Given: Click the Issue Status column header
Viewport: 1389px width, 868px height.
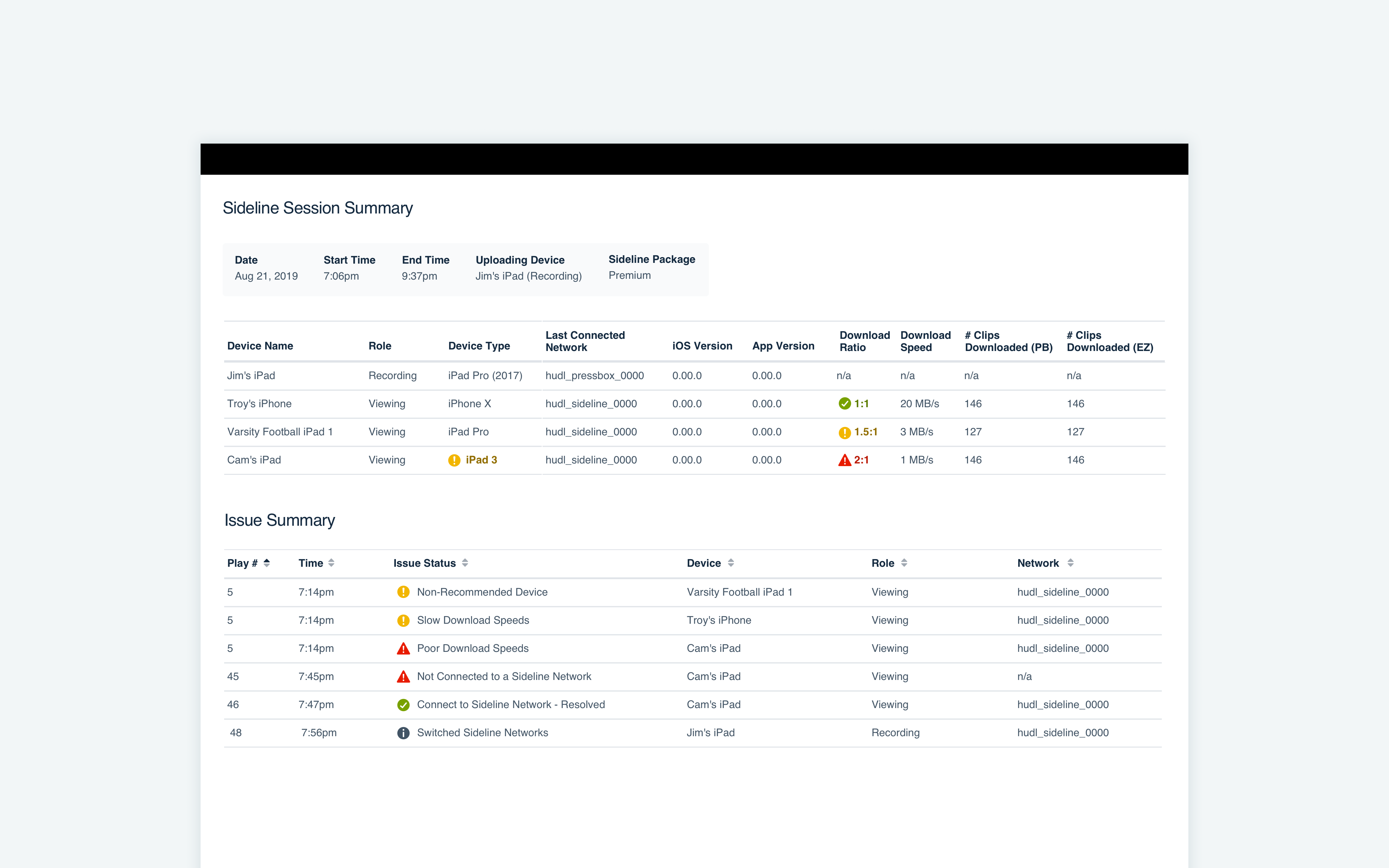Looking at the screenshot, I should (425, 563).
